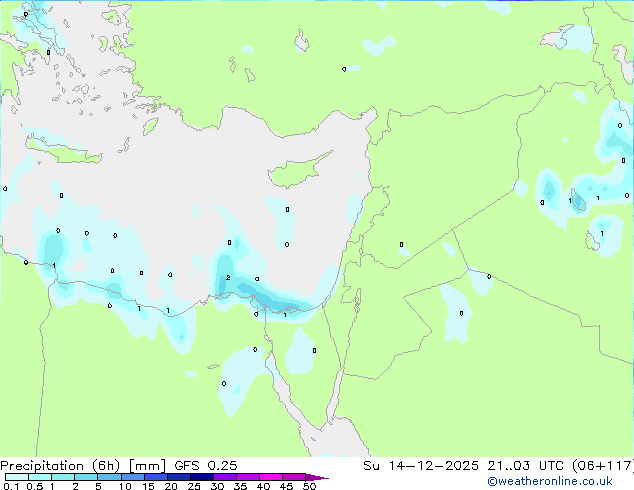Click the island of Crete on the map

[64, 152]
